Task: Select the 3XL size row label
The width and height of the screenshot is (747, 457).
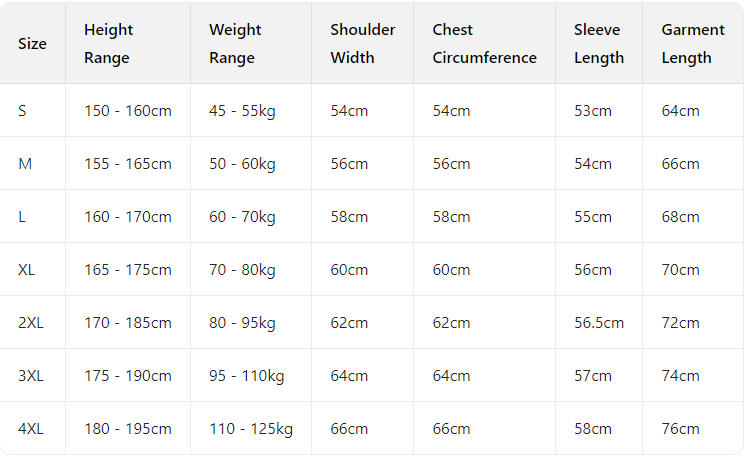Action: pos(31,376)
